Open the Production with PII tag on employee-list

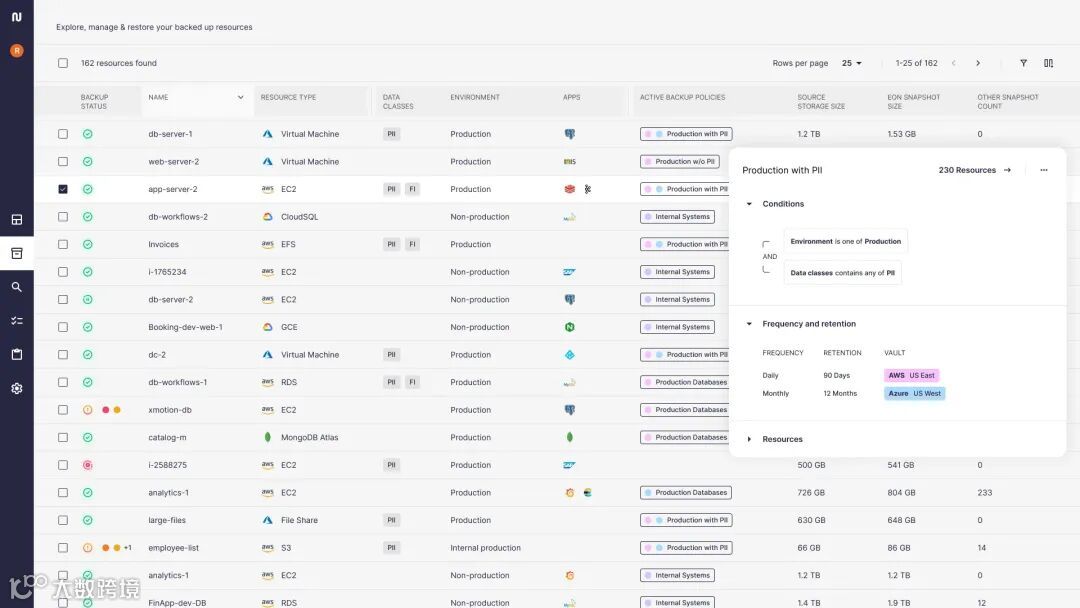click(686, 548)
